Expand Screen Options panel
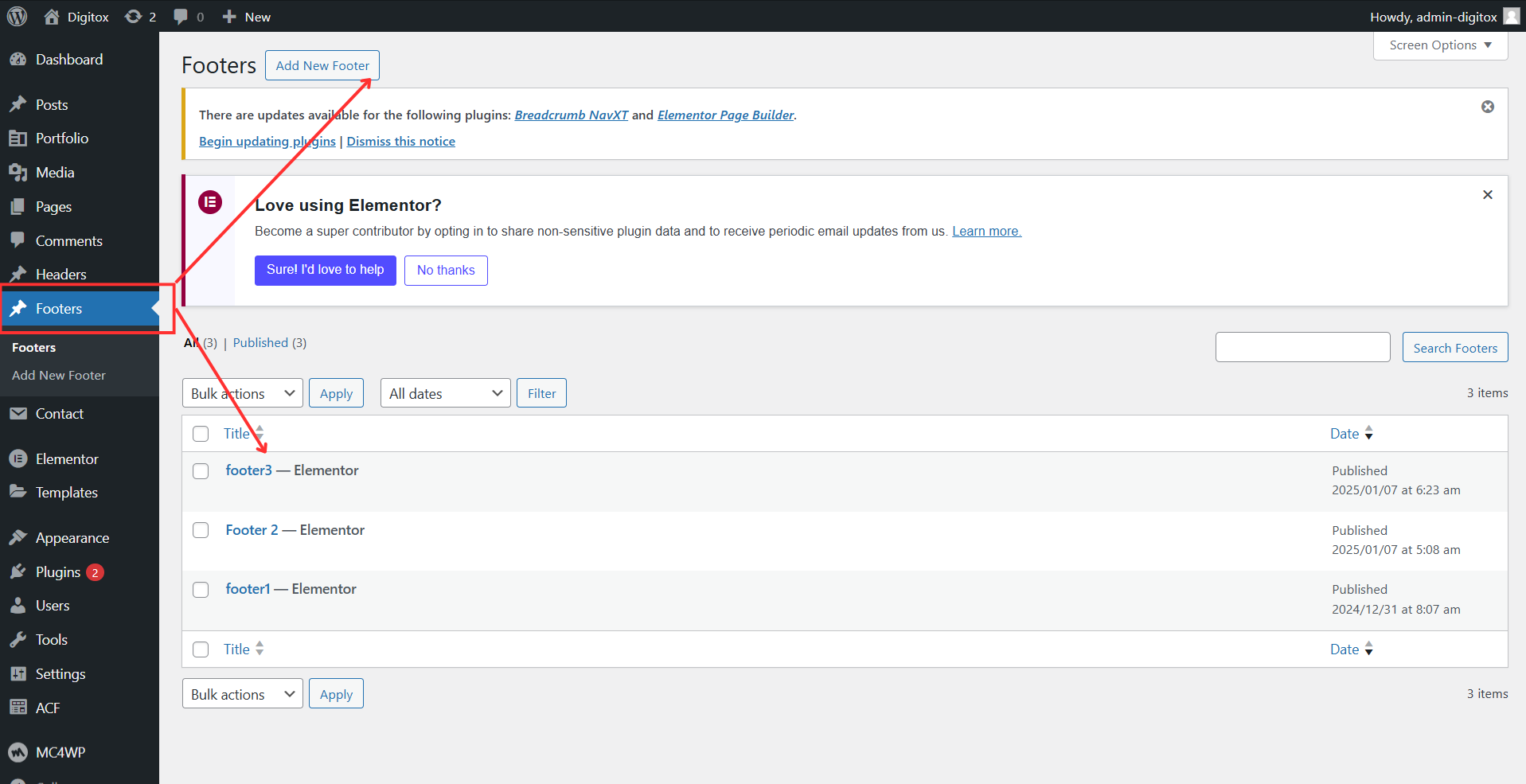This screenshot has height=784, width=1526. click(x=1440, y=45)
